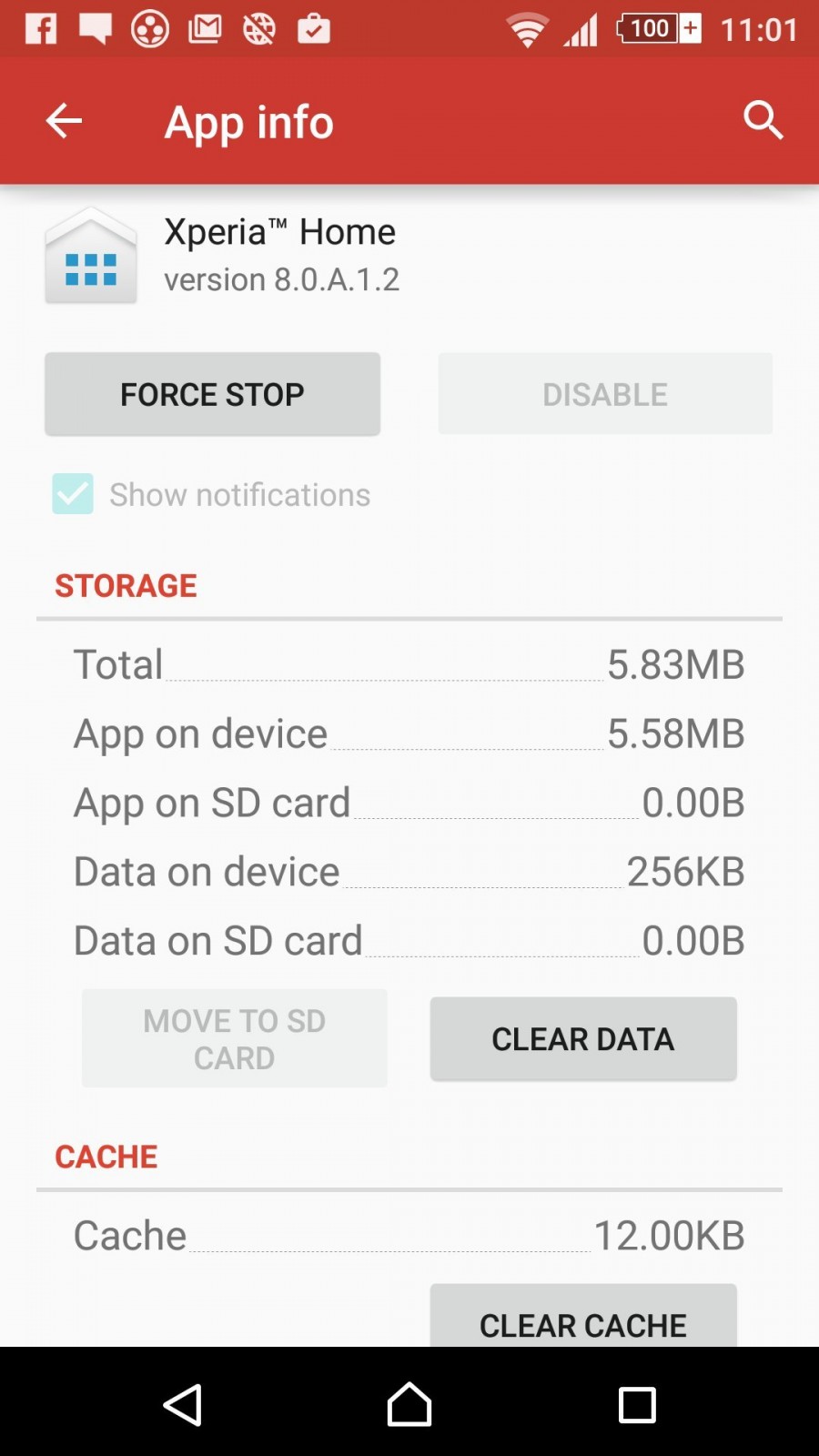Screen dimensions: 819x1456
Task: Tap the Xperia Home app icon
Action: (90, 258)
